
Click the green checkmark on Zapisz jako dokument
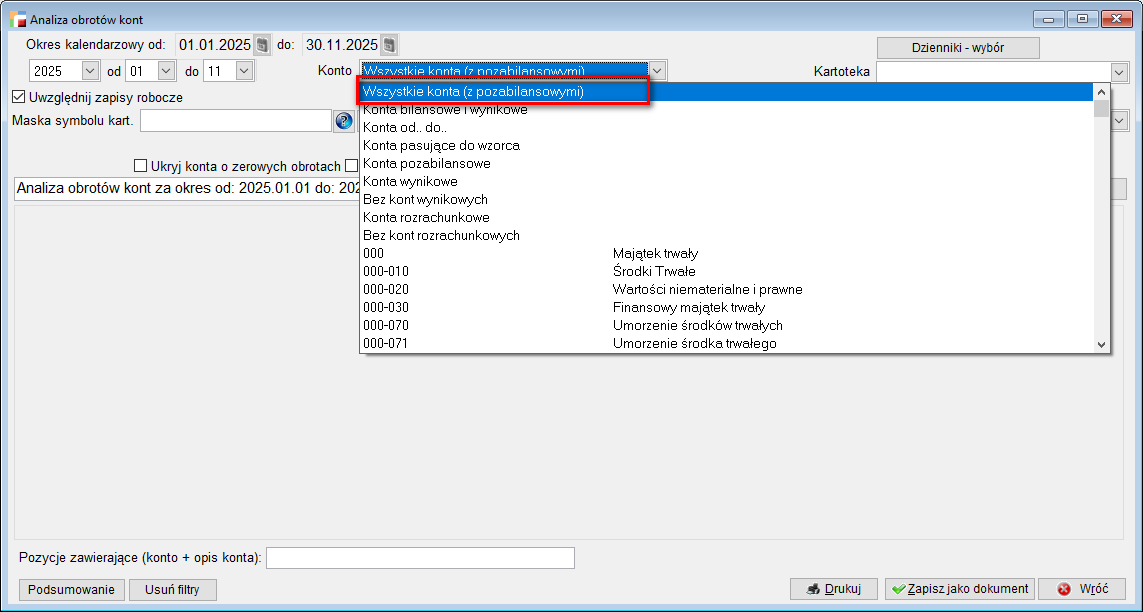click(x=899, y=589)
